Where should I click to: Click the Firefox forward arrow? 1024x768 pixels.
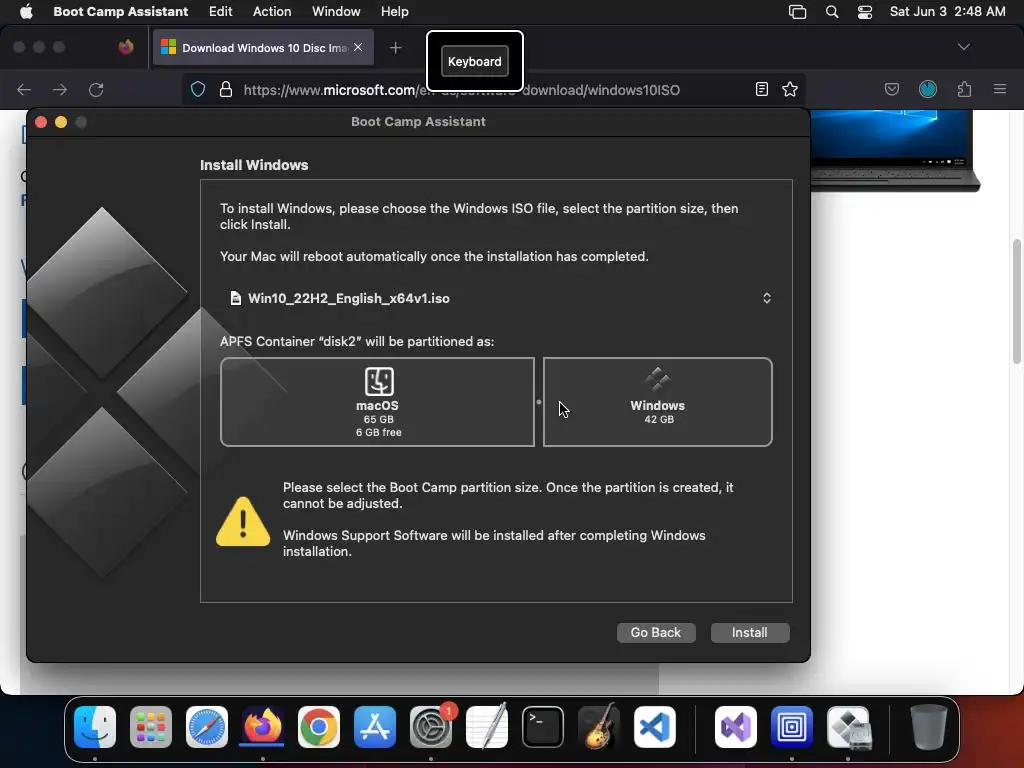(x=60, y=89)
